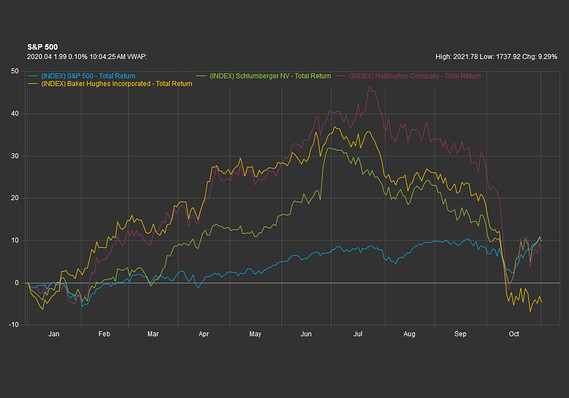Click the price quote line starting 2020.04

coord(87,57)
